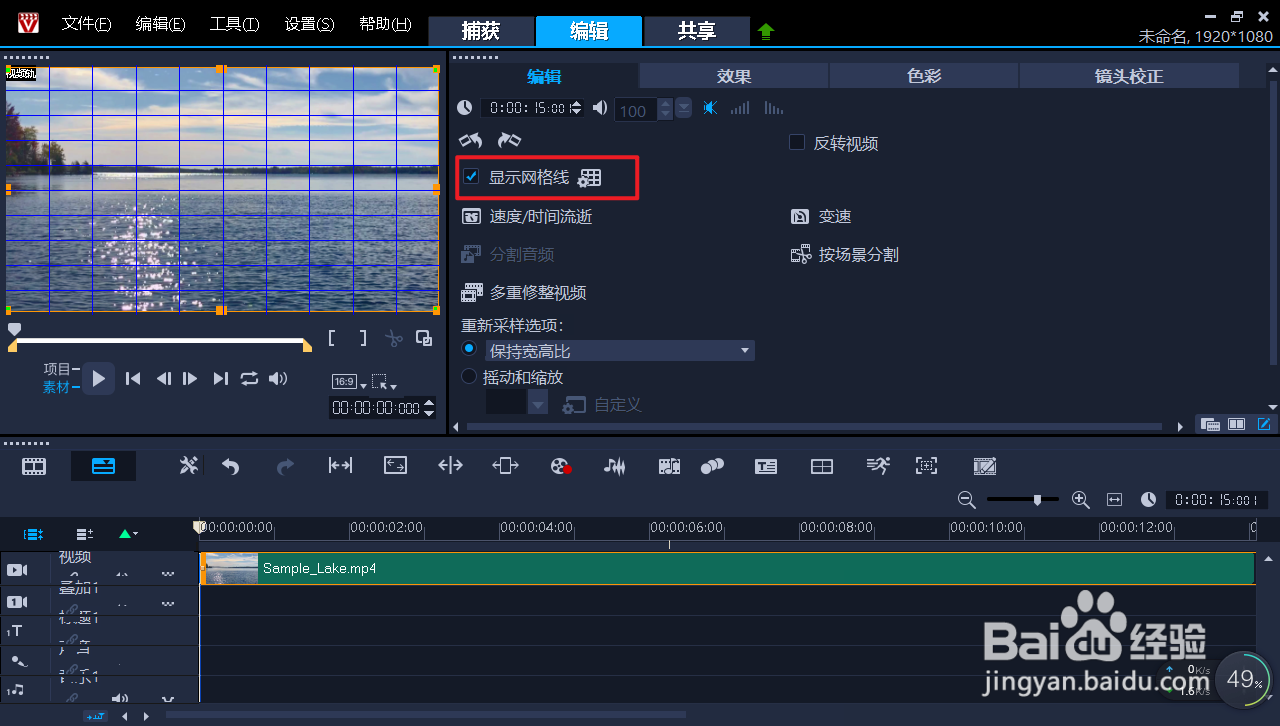Select the roll tool in timeline toolbar

tap(450, 466)
